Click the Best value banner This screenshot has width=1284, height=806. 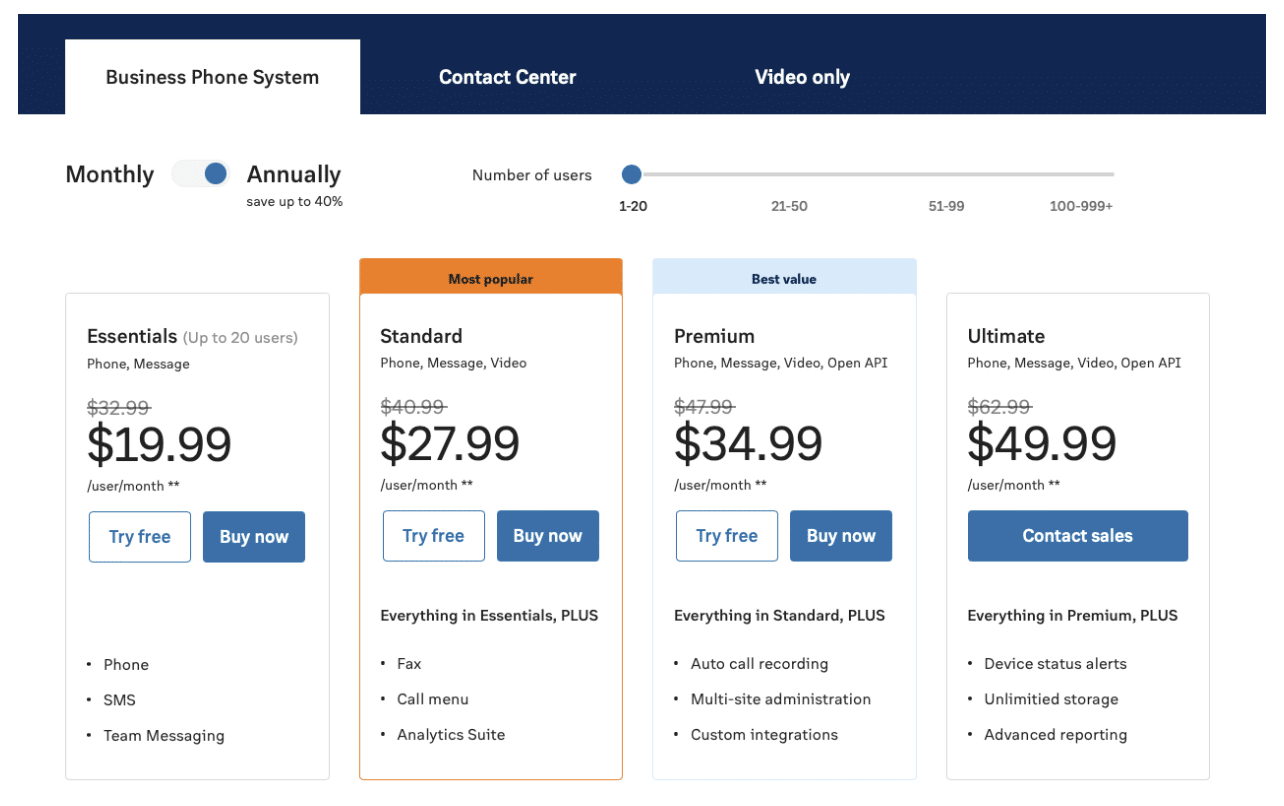point(784,279)
